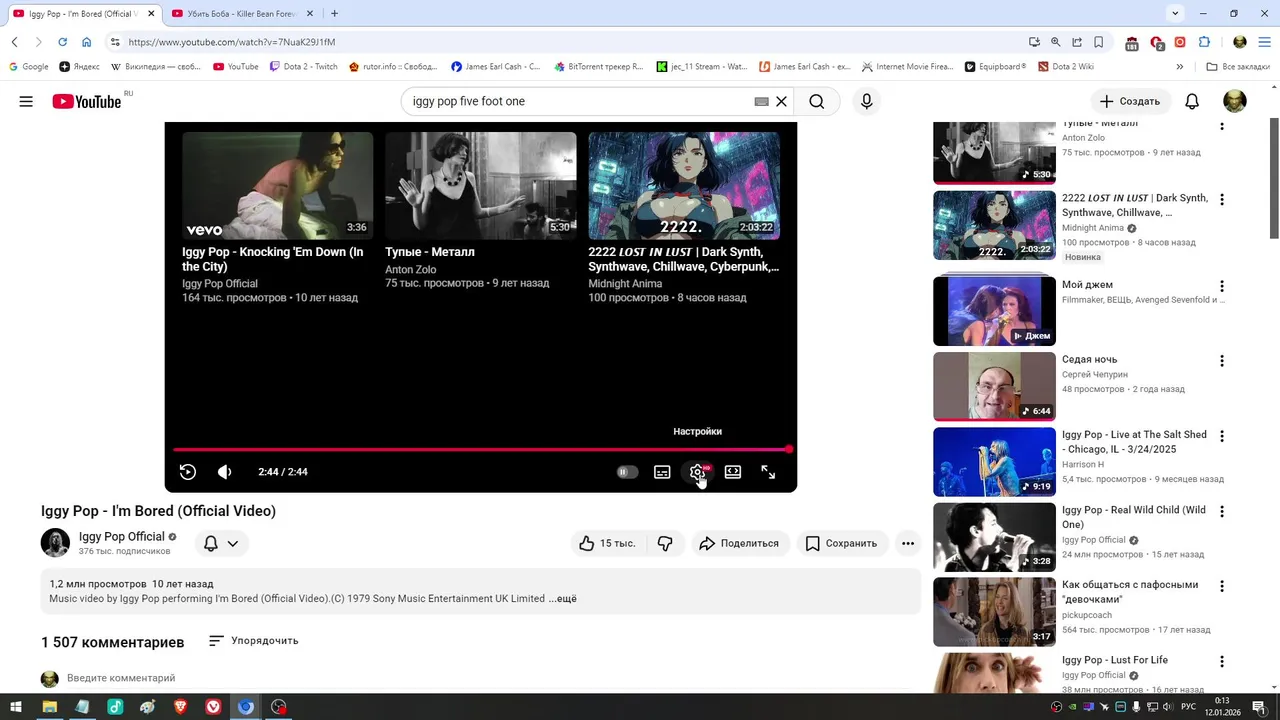Click the Введите комментарий comment field

pos(121,678)
